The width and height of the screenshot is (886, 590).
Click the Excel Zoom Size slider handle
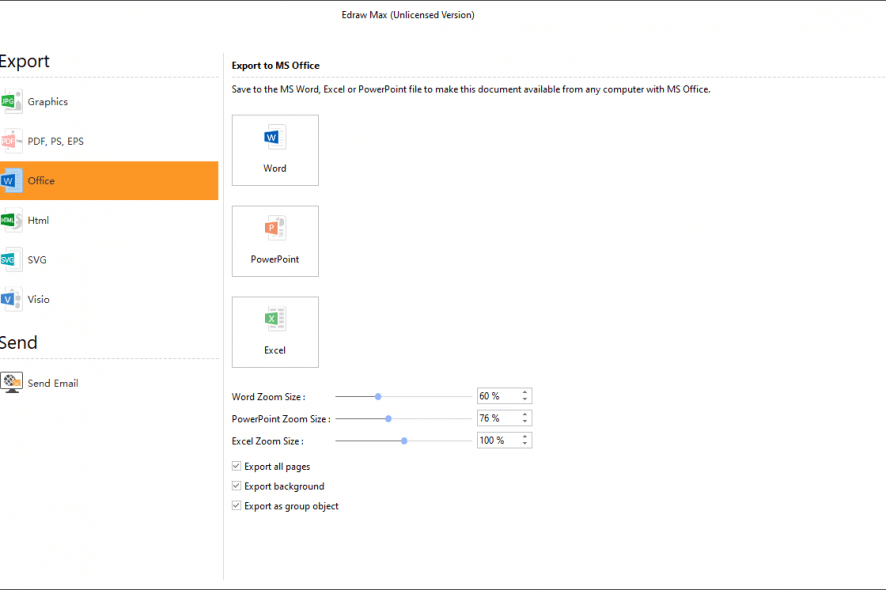(x=404, y=441)
